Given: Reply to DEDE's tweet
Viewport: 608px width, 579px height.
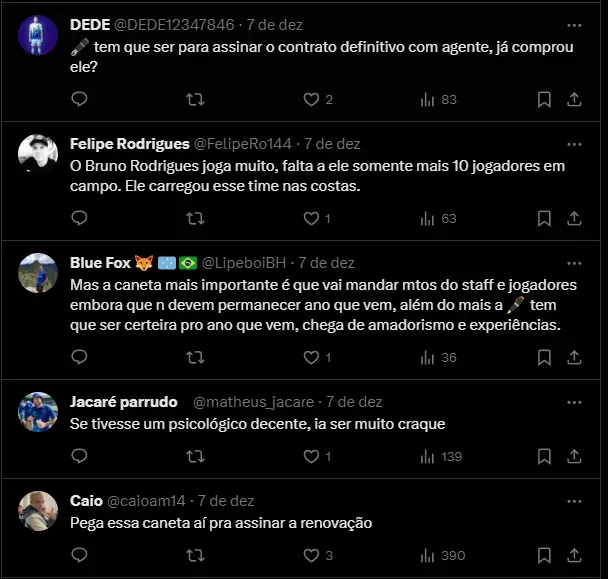Looking at the screenshot, I should point(79,99).
